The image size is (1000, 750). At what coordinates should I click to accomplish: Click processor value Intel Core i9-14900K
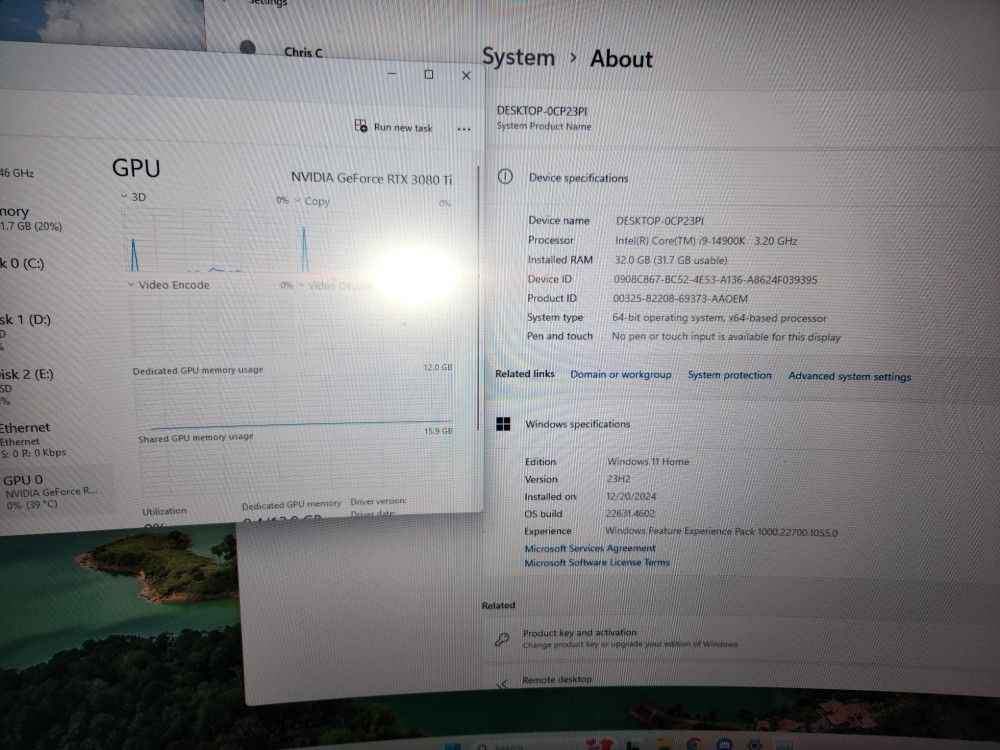[706, 240]
